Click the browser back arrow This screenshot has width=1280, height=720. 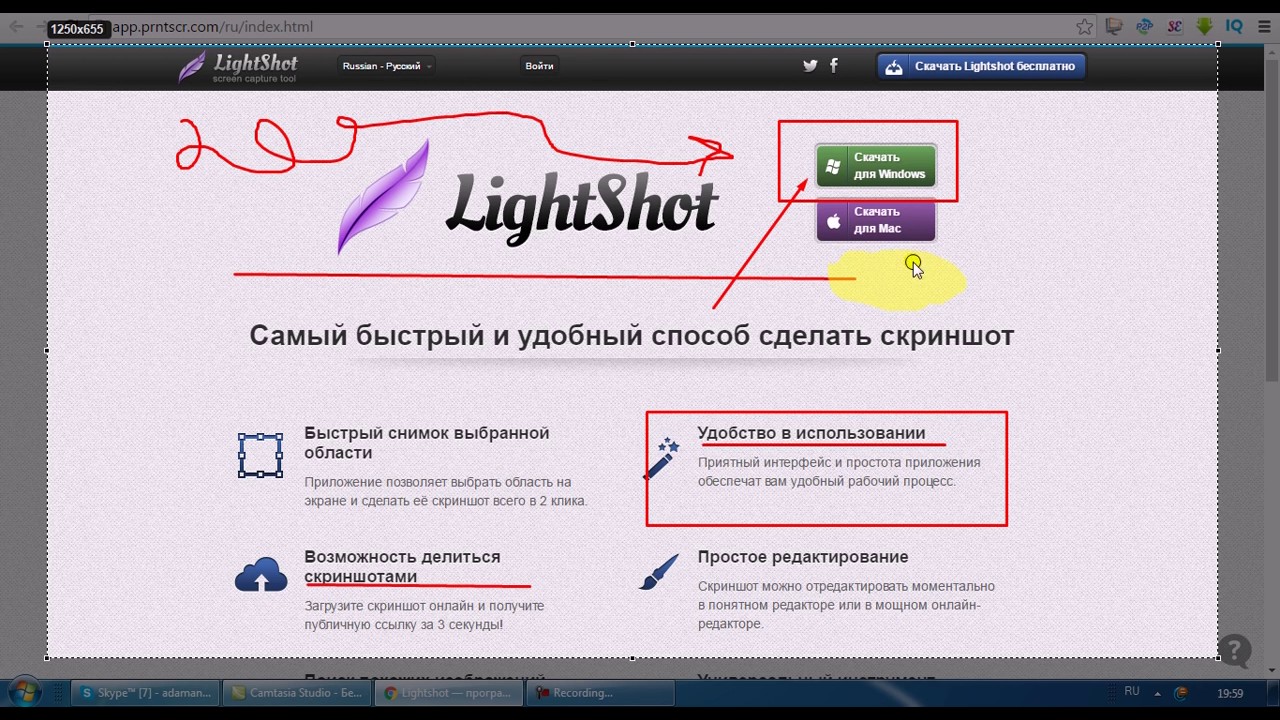[x=16, y=27]
